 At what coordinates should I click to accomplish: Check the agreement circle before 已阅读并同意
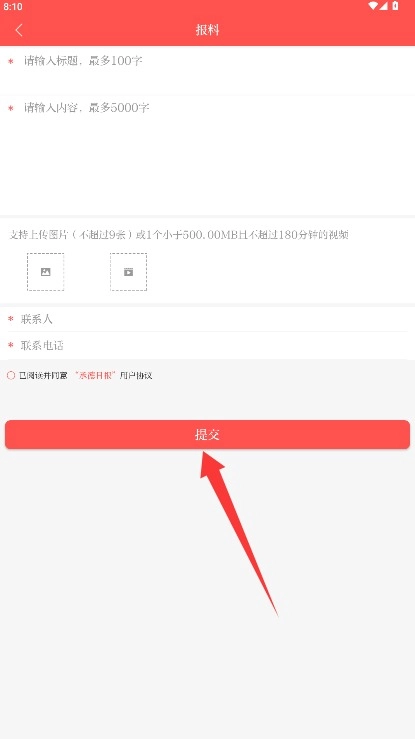(x=11, y=376)
